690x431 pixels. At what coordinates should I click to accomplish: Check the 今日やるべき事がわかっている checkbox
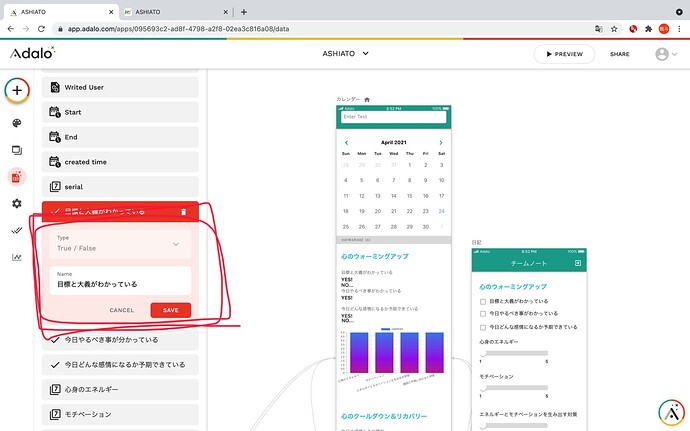tap(483, 314)
